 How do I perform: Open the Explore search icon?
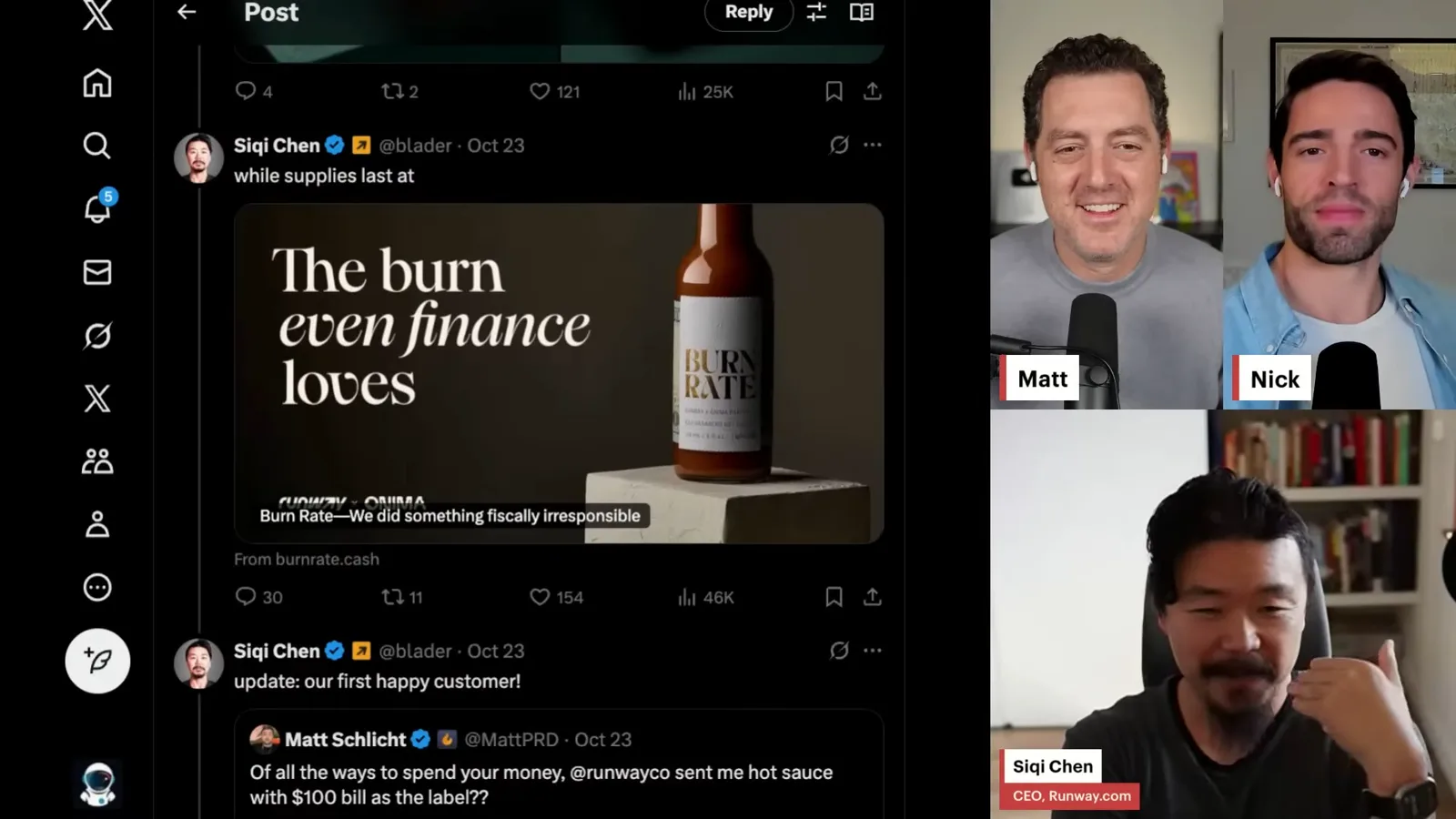pyautogui.click(x=97, y=146)
